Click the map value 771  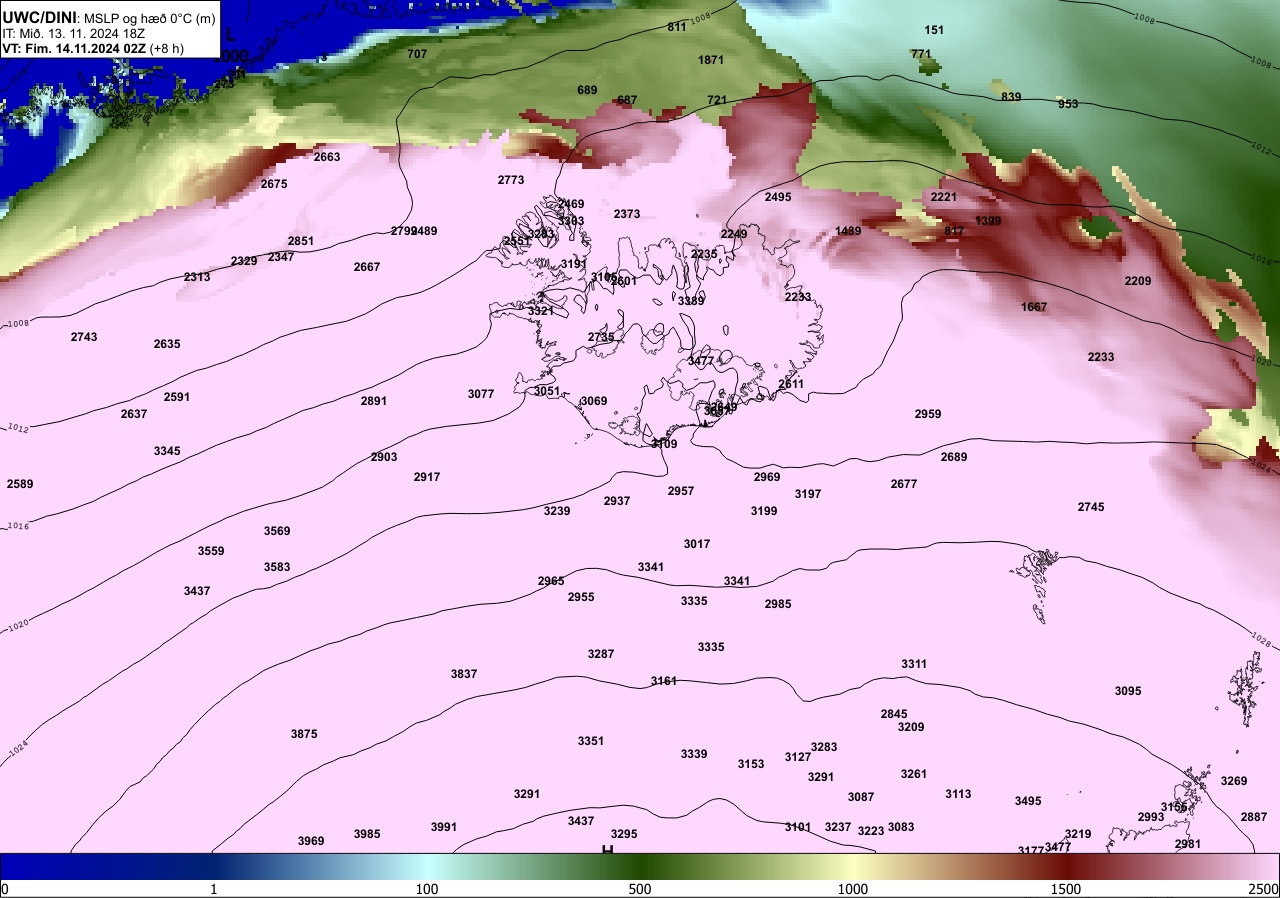(x=921, y=54)
